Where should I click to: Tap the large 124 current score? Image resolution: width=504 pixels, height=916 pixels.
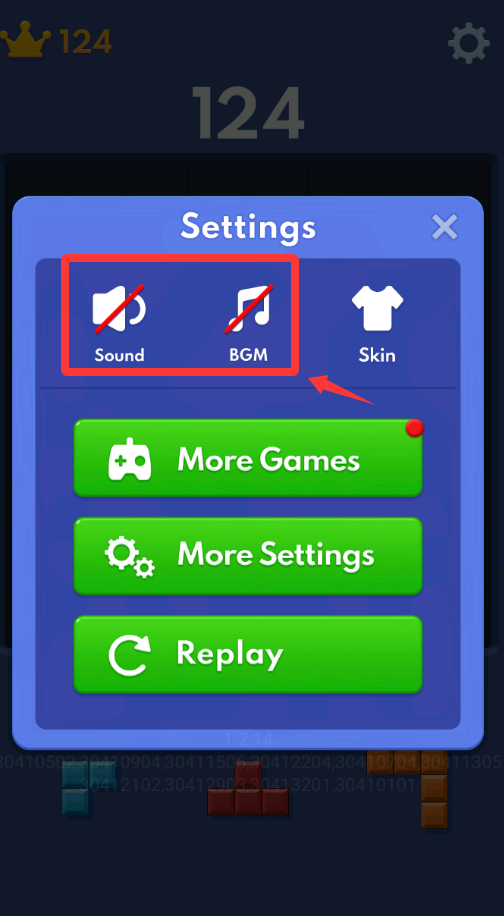coord(248,113)
